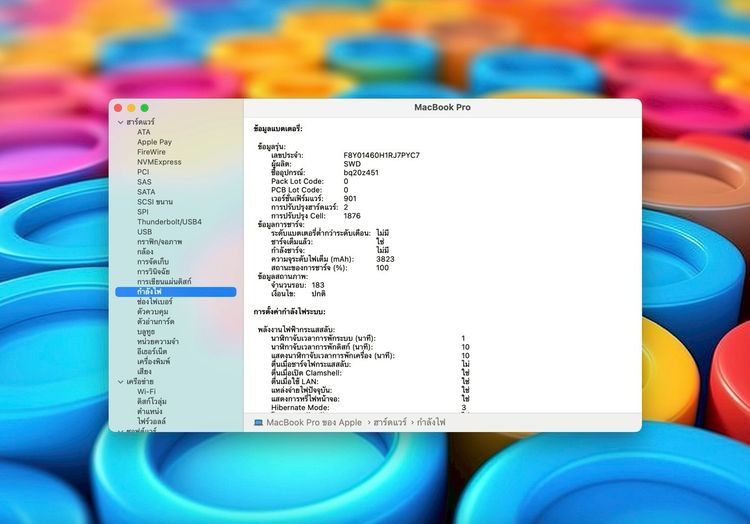Click the serial number F8Y01460H1RJ7PYC7

(381, 155)
